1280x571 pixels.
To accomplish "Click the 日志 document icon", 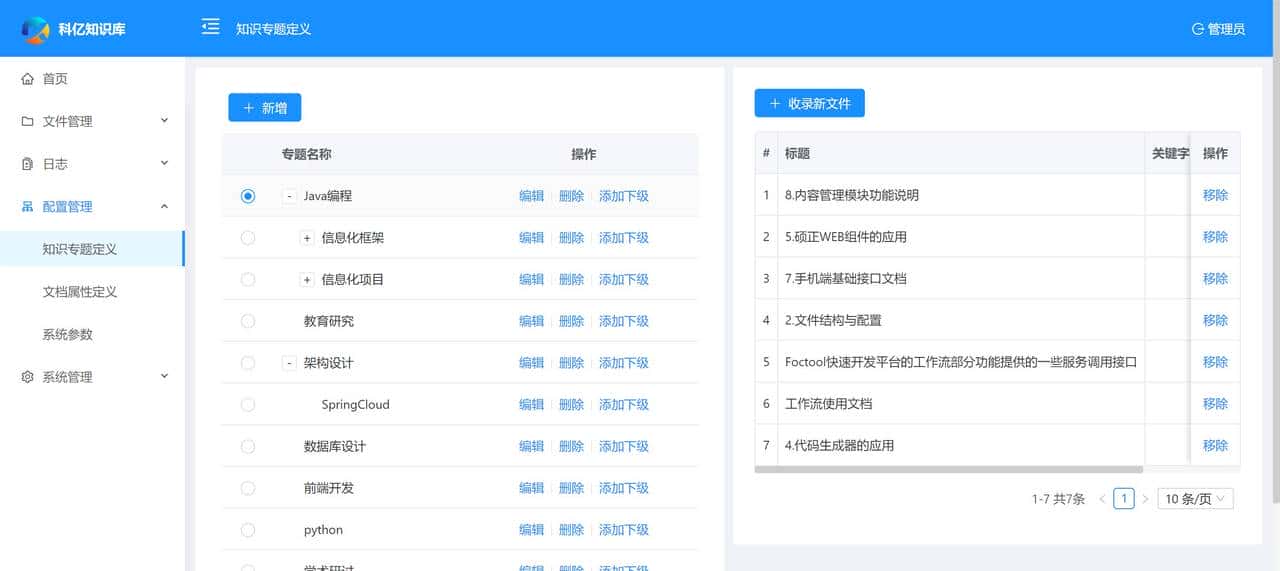I will (28, 164).
